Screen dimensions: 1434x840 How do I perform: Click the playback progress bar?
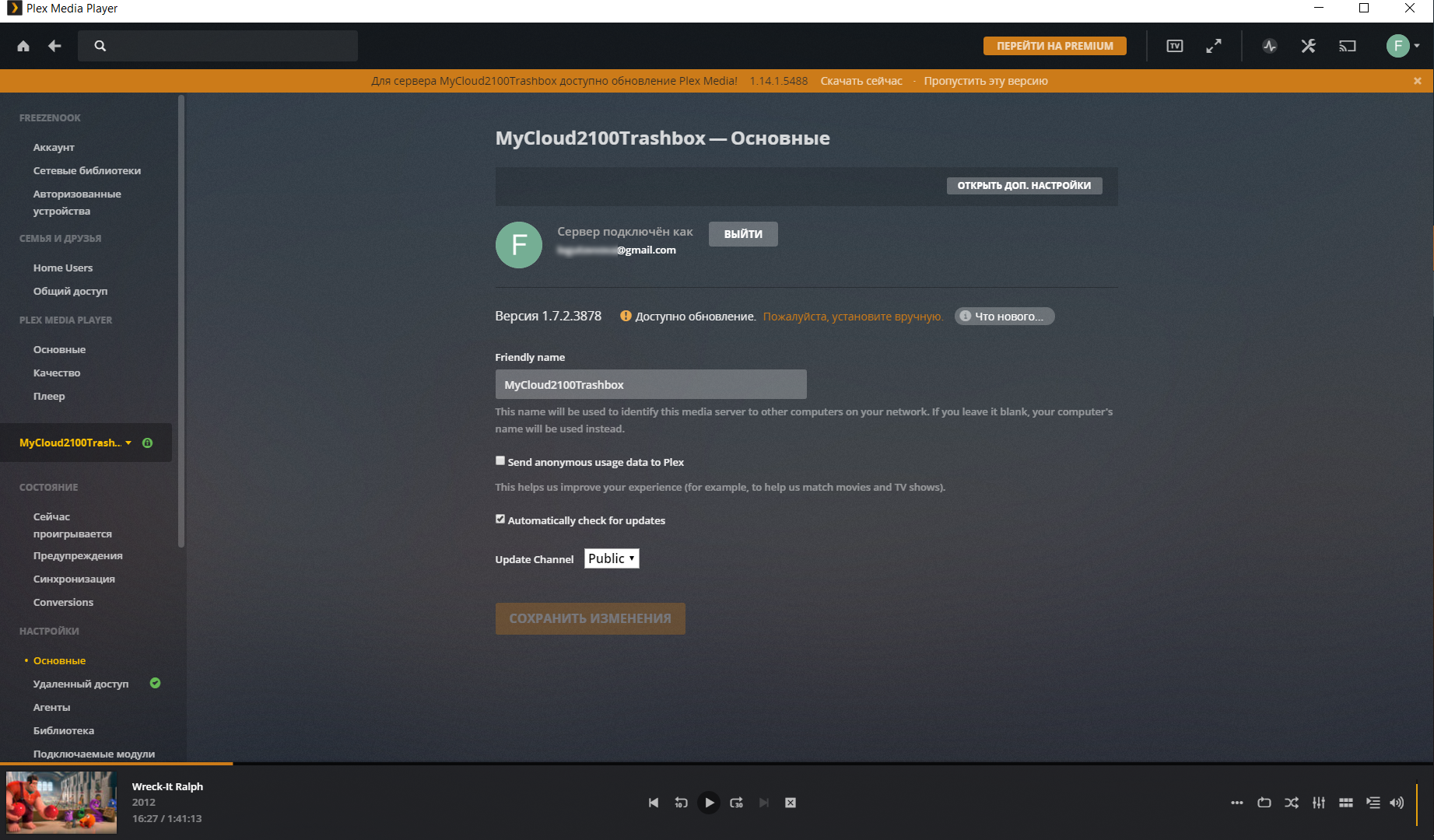[x=717, y=764]
